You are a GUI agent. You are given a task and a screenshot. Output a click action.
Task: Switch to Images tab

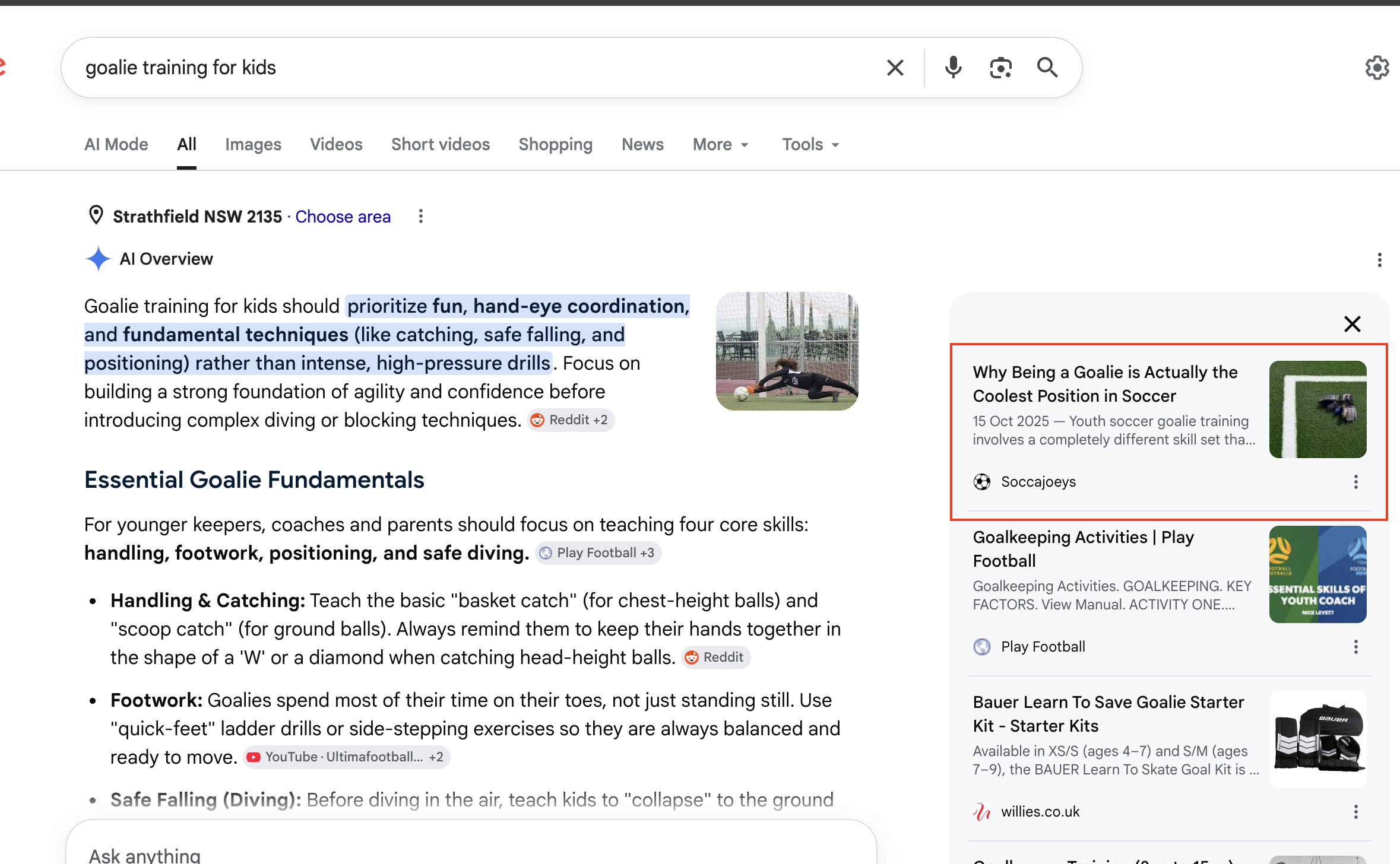click(253, 145)
